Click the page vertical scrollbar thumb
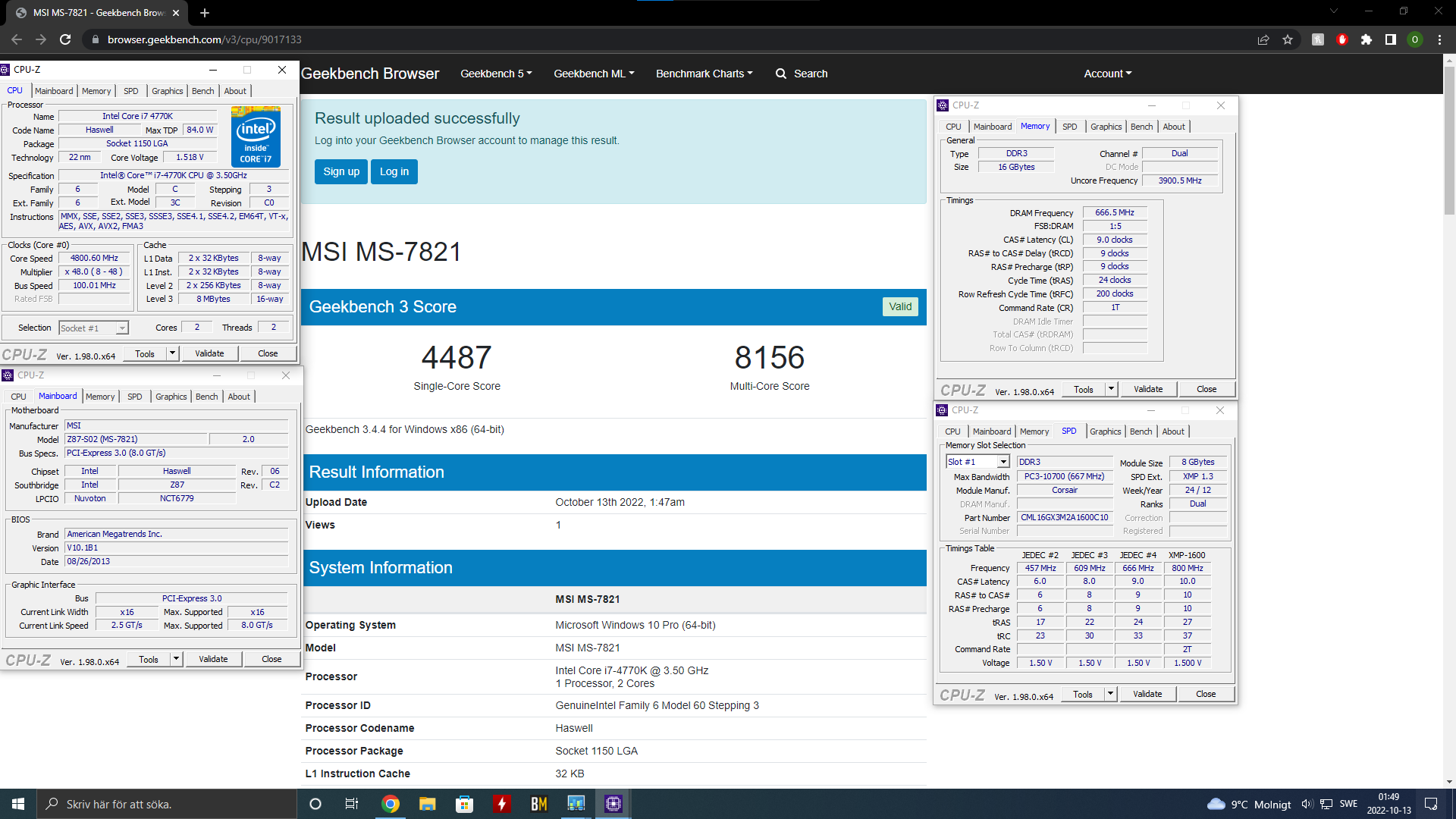 1449,140
